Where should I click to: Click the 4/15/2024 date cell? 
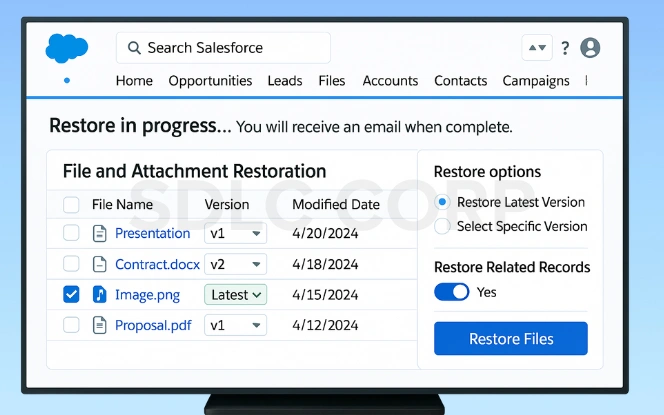coord(325,295)
